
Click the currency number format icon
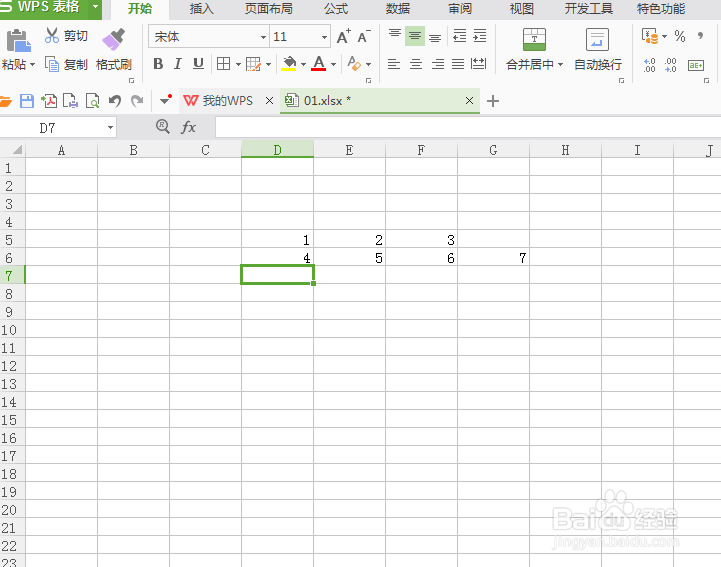pyautogui.click(x=650, y=36)
